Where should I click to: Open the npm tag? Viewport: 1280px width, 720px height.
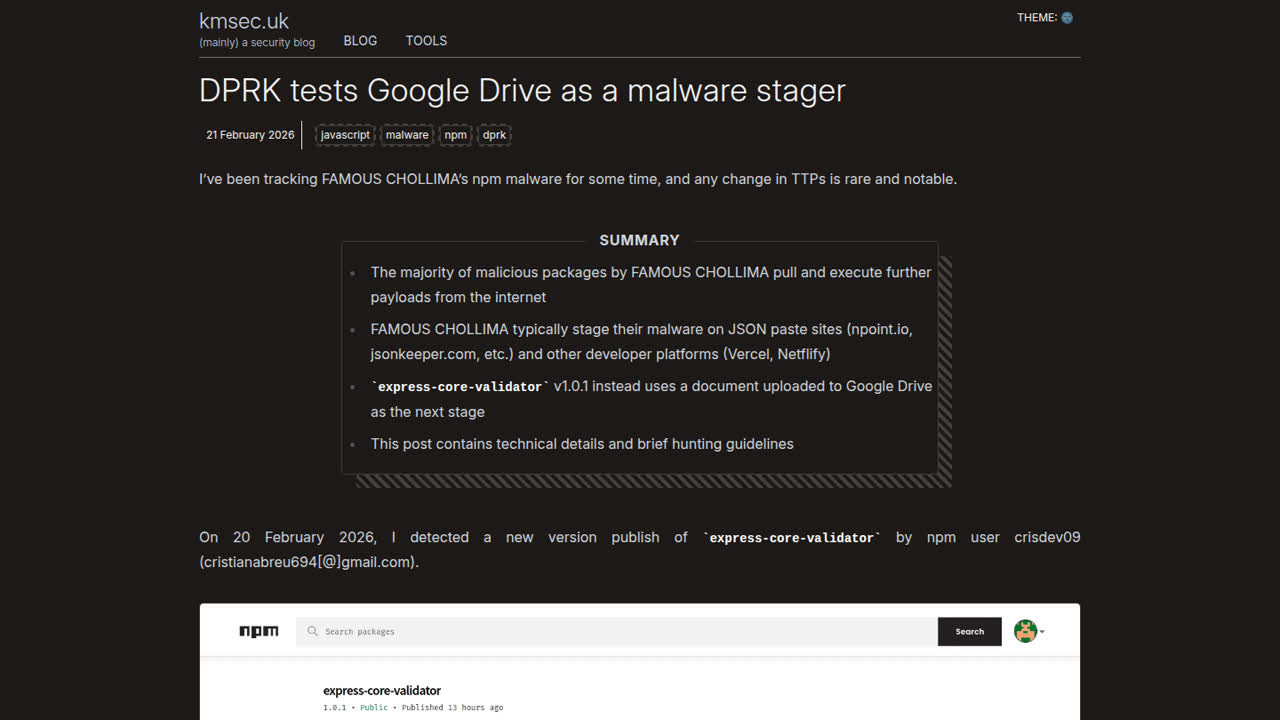tap(456, 135)
